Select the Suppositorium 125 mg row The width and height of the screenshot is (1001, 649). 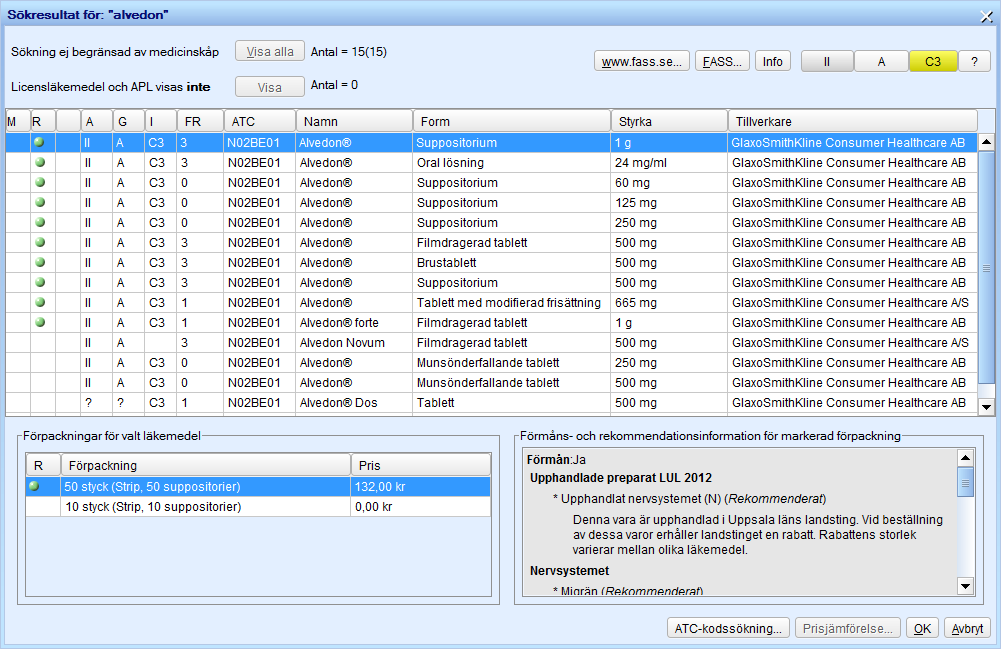tap(491, 202)
